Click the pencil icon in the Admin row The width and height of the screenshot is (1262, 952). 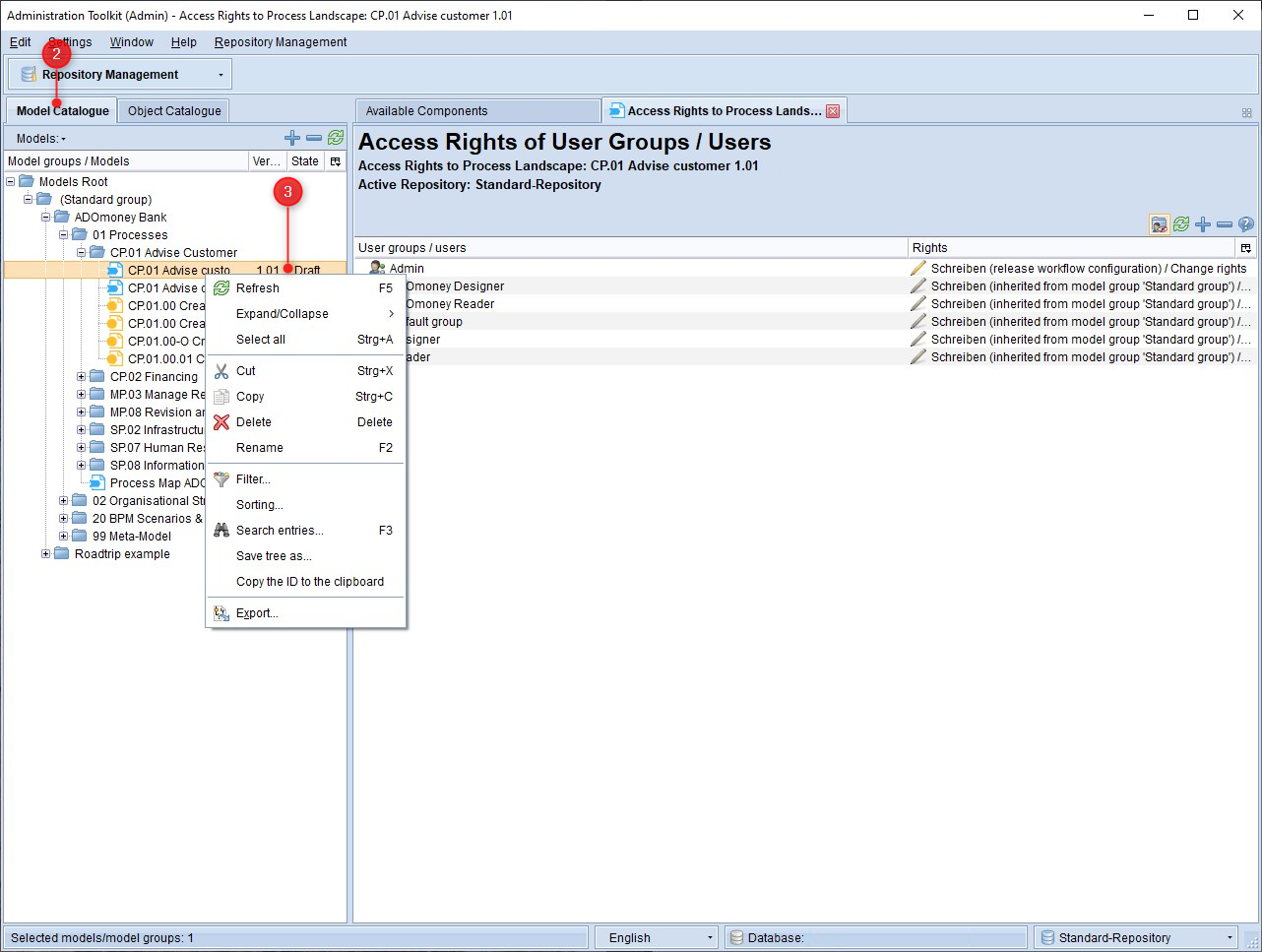coord(918,268)
